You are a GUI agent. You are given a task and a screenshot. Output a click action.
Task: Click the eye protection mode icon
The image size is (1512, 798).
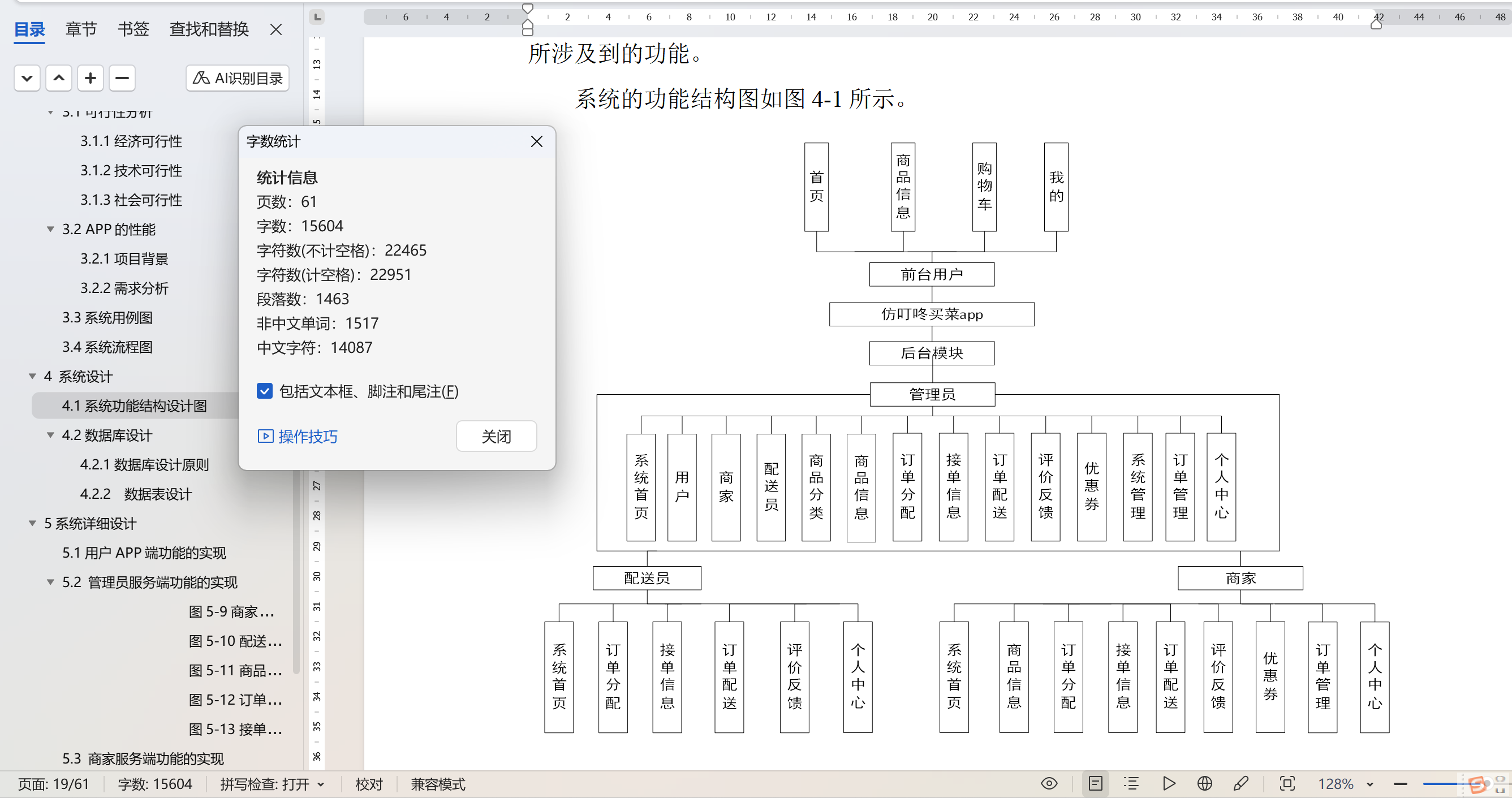1049,783
